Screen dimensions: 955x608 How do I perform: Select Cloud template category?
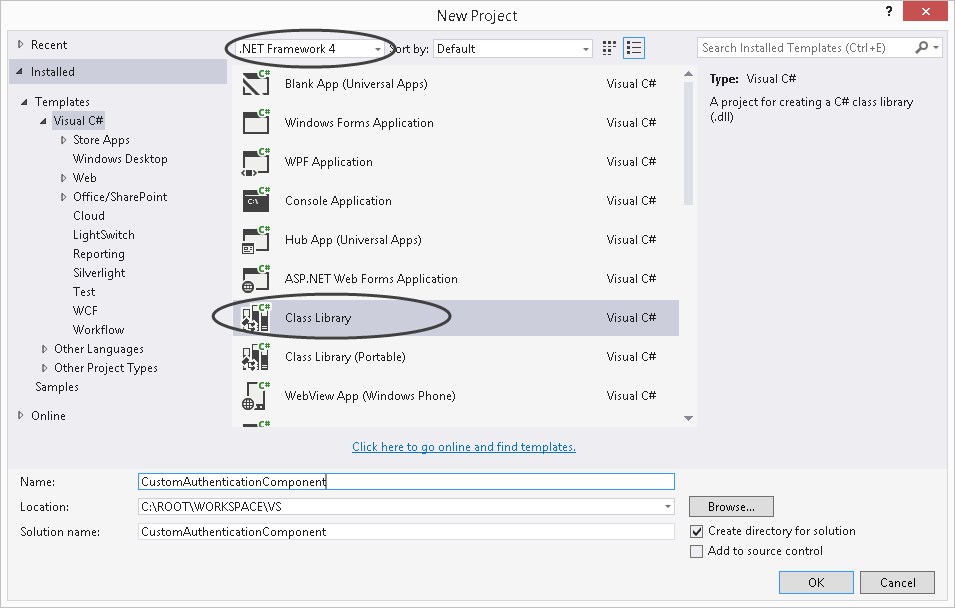click(x=89, y=216)
